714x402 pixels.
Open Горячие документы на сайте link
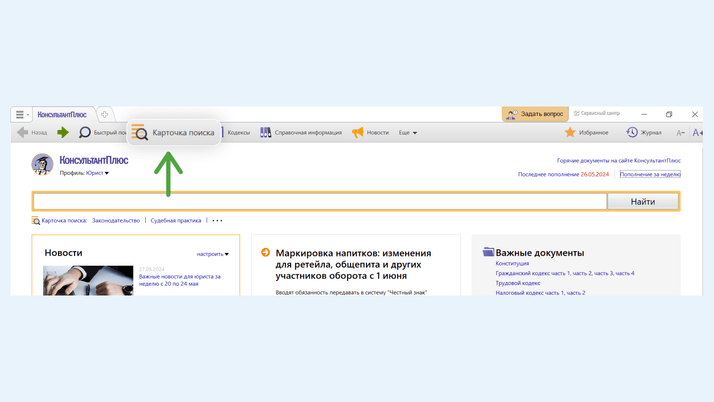pos(618,160)
